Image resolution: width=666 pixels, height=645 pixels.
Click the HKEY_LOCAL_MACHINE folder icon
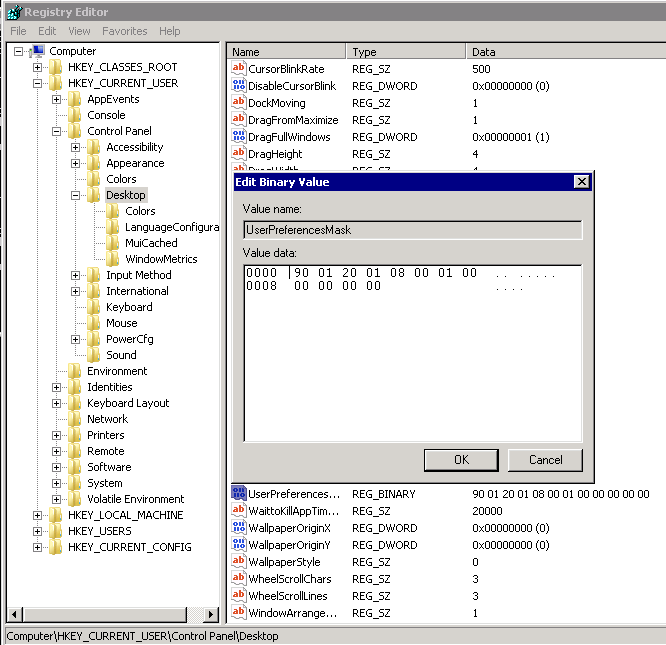tap(55, 515)
